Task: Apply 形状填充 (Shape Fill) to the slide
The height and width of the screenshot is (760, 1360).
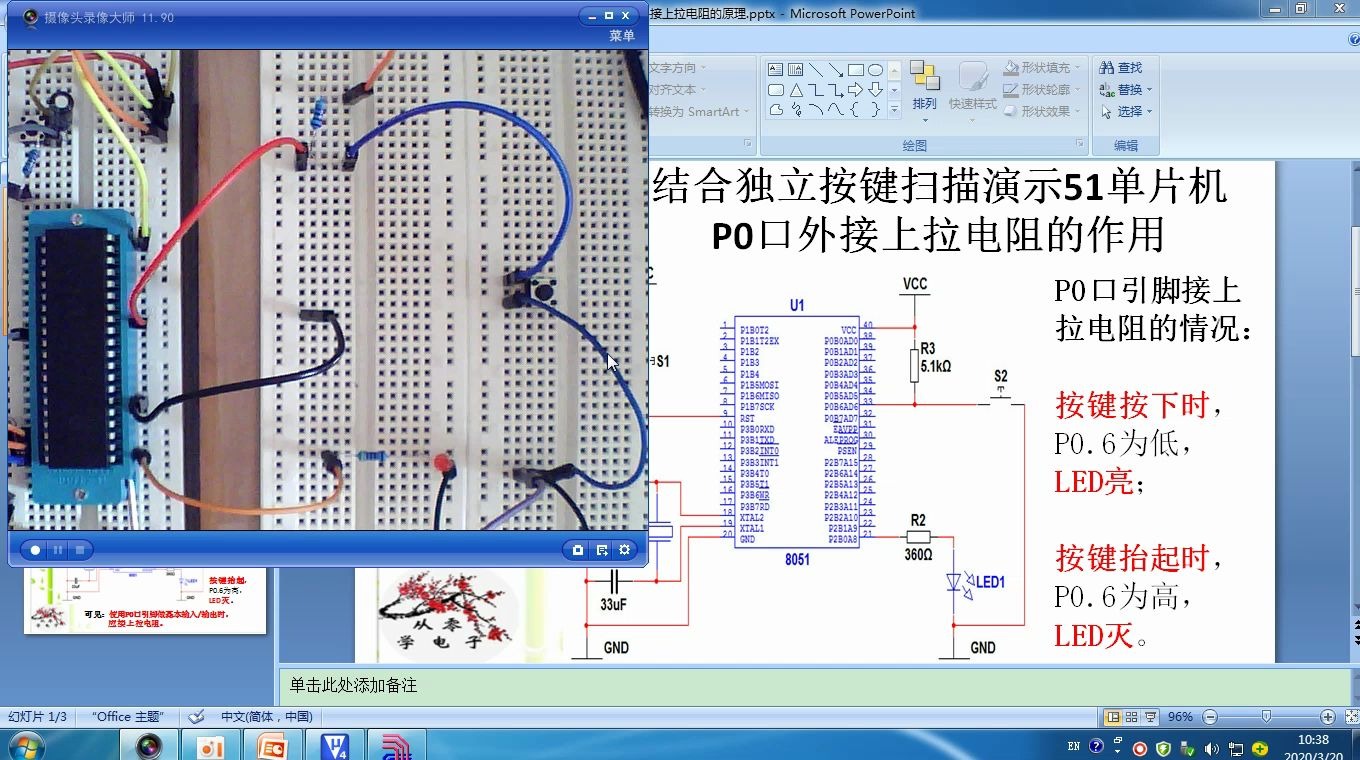Action: pos(1042,67)
